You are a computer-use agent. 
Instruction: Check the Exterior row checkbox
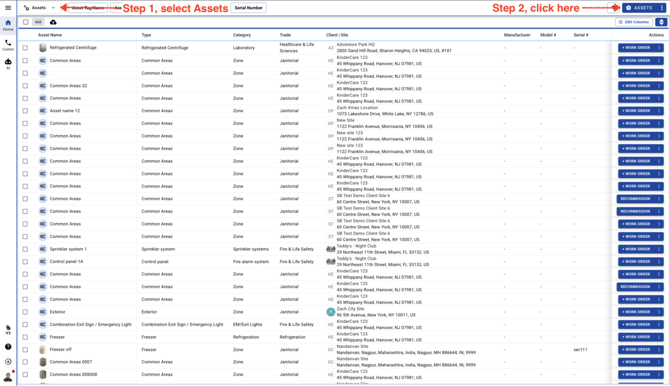click(x=25, y=312)
